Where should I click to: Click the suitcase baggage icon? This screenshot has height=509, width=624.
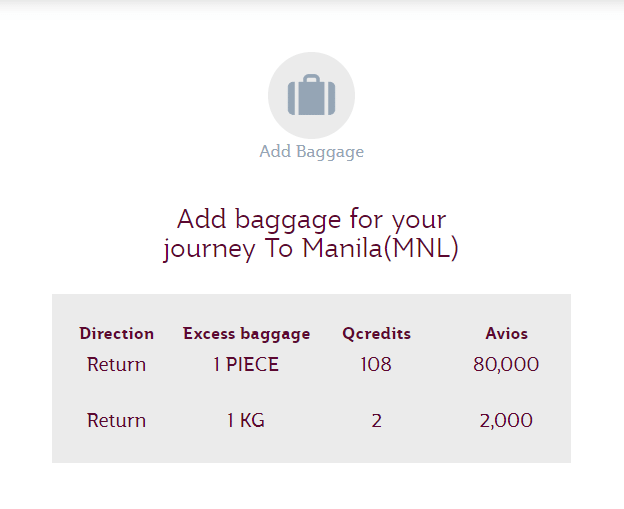tap(311, 97)
